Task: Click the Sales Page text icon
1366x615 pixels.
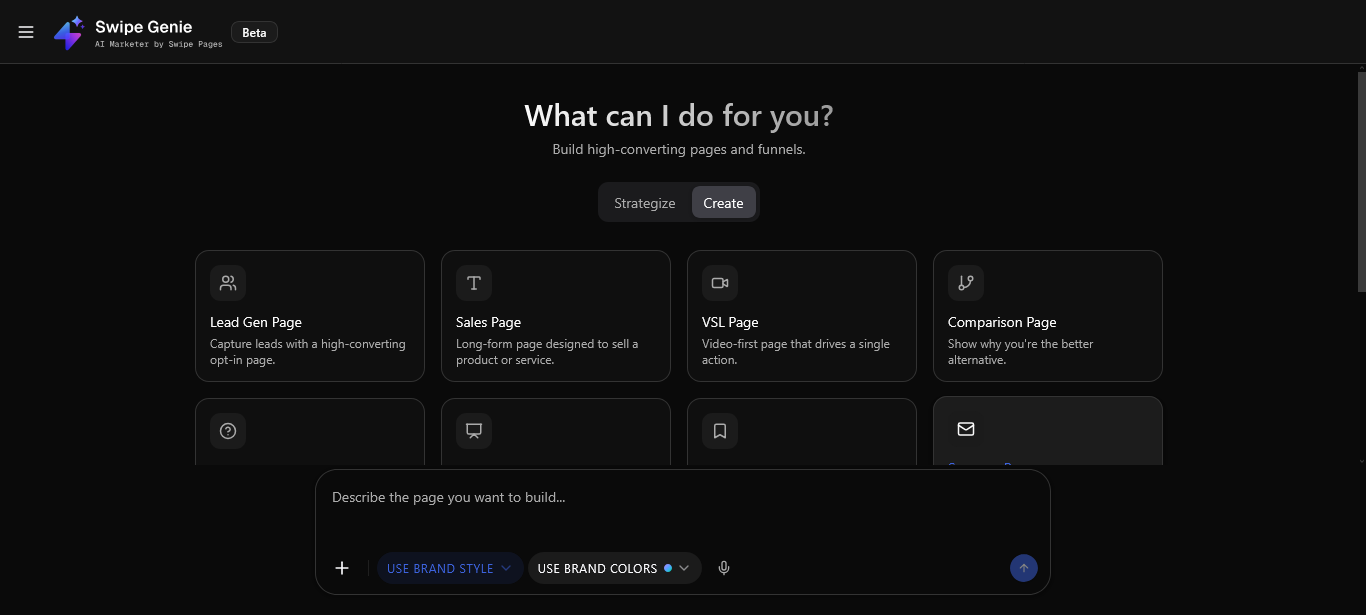Action: pyautogui.click(x=473, y=283)
